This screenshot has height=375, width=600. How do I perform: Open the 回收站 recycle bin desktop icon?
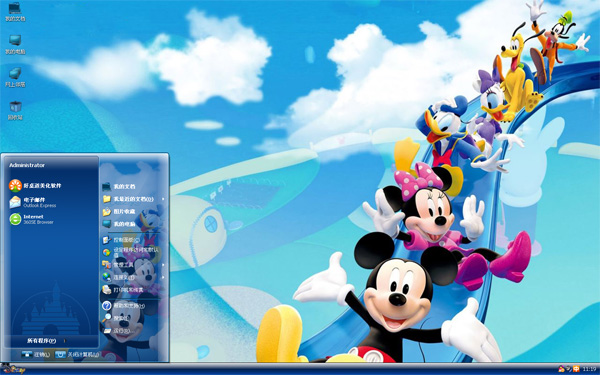(15, 110)
